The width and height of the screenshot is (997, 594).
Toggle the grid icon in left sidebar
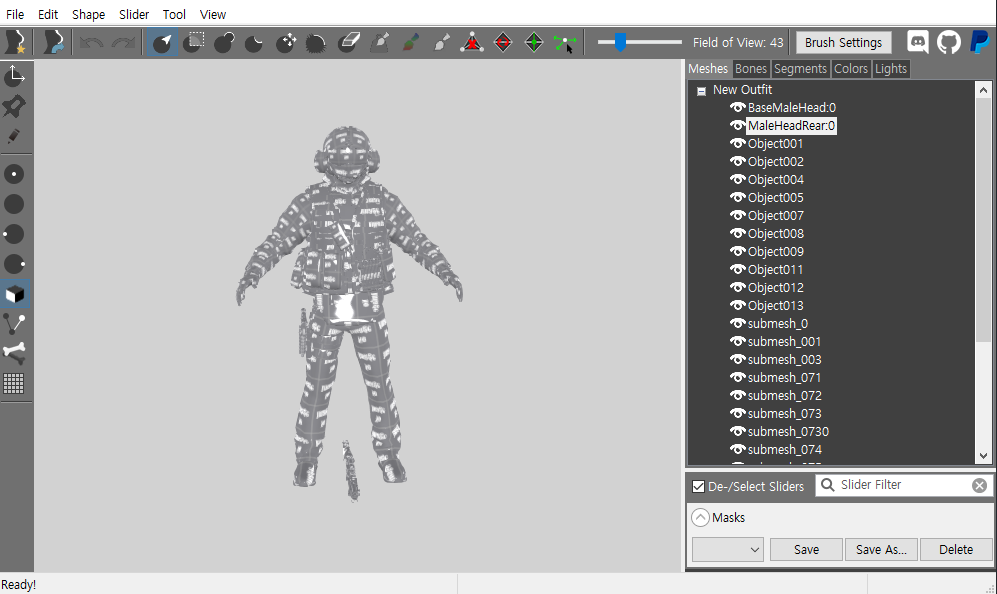click(14, 383)
